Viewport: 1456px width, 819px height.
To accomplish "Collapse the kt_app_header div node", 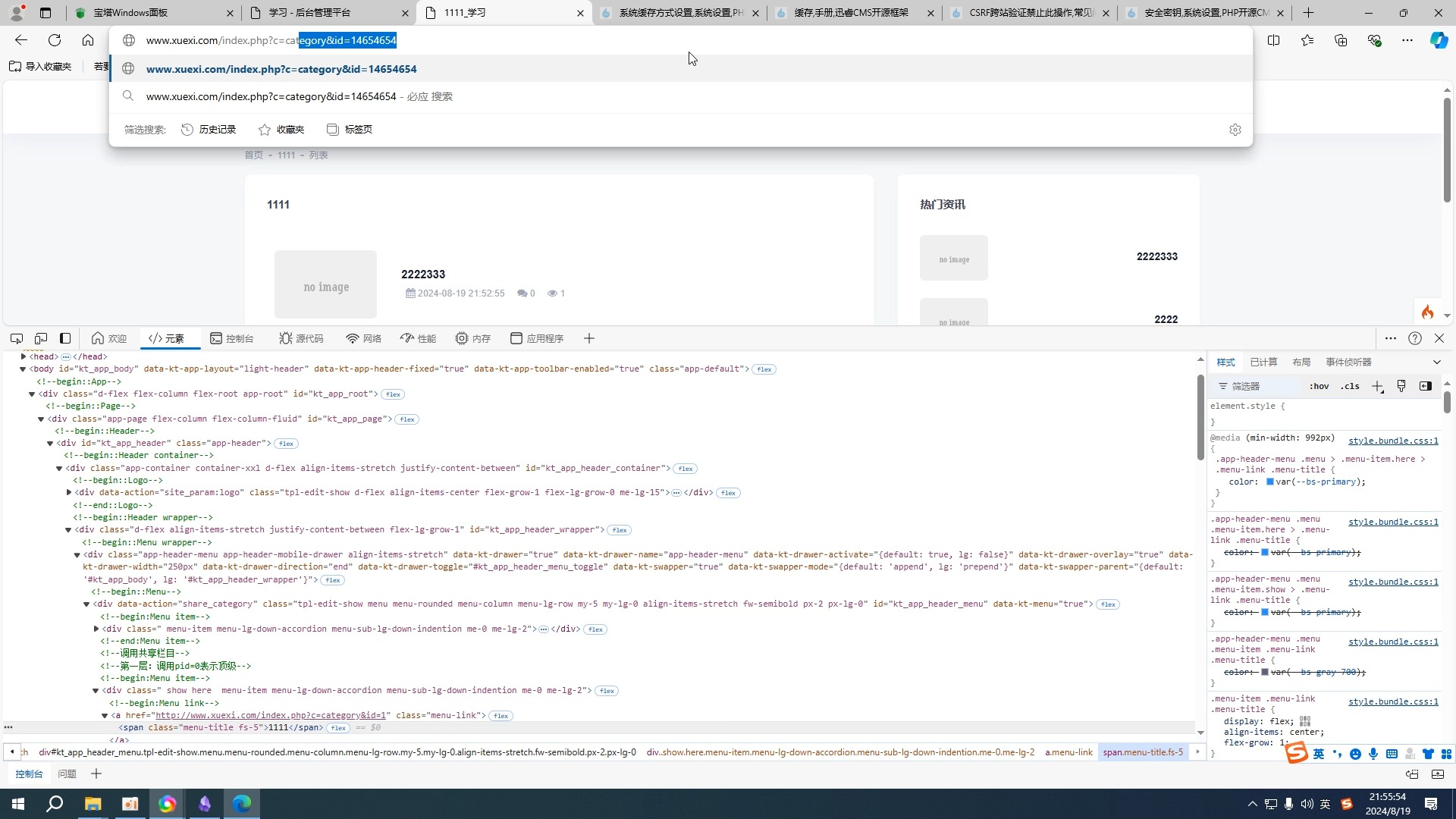I will [50, 444].
